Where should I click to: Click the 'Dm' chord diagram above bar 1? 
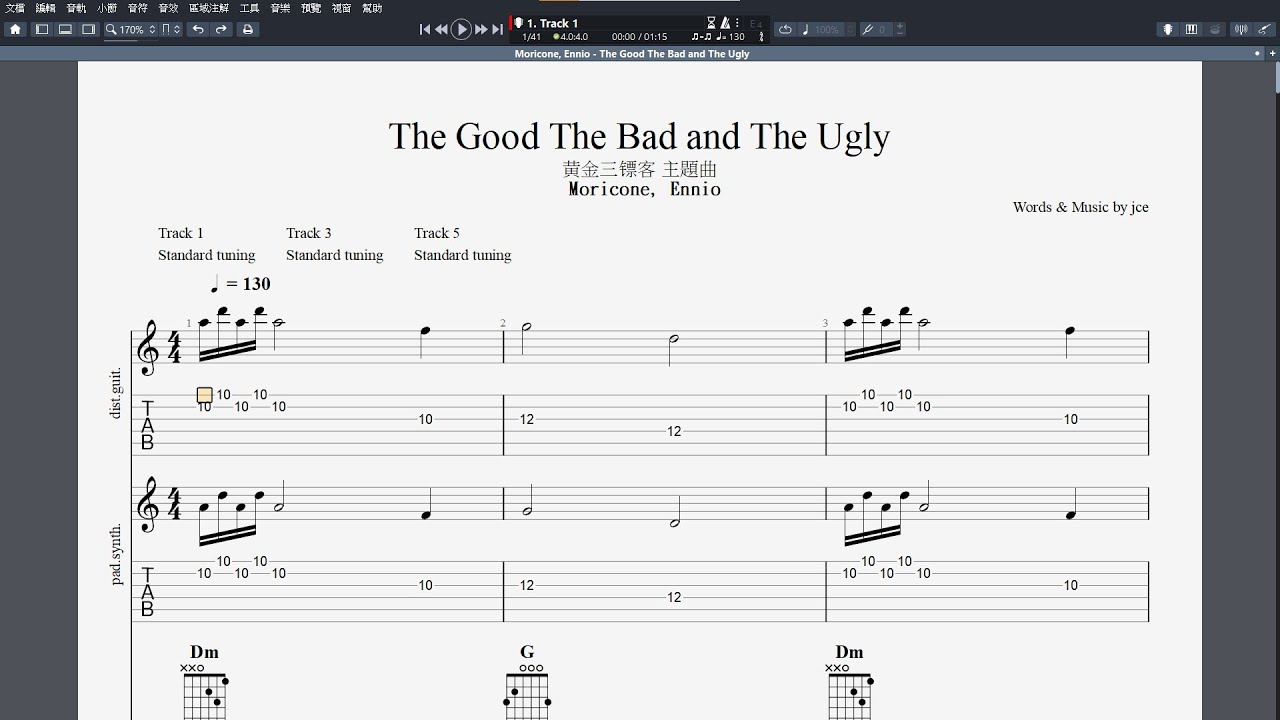point(204,680)
